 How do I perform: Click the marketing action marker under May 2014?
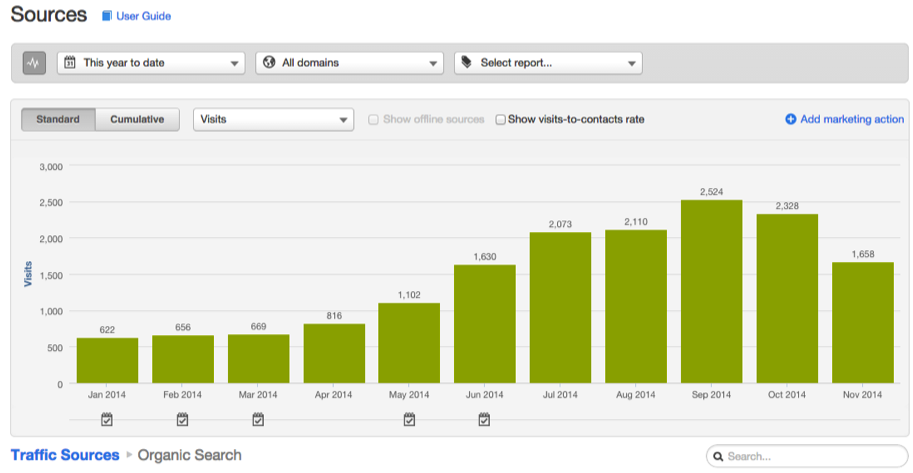[409, 419]
